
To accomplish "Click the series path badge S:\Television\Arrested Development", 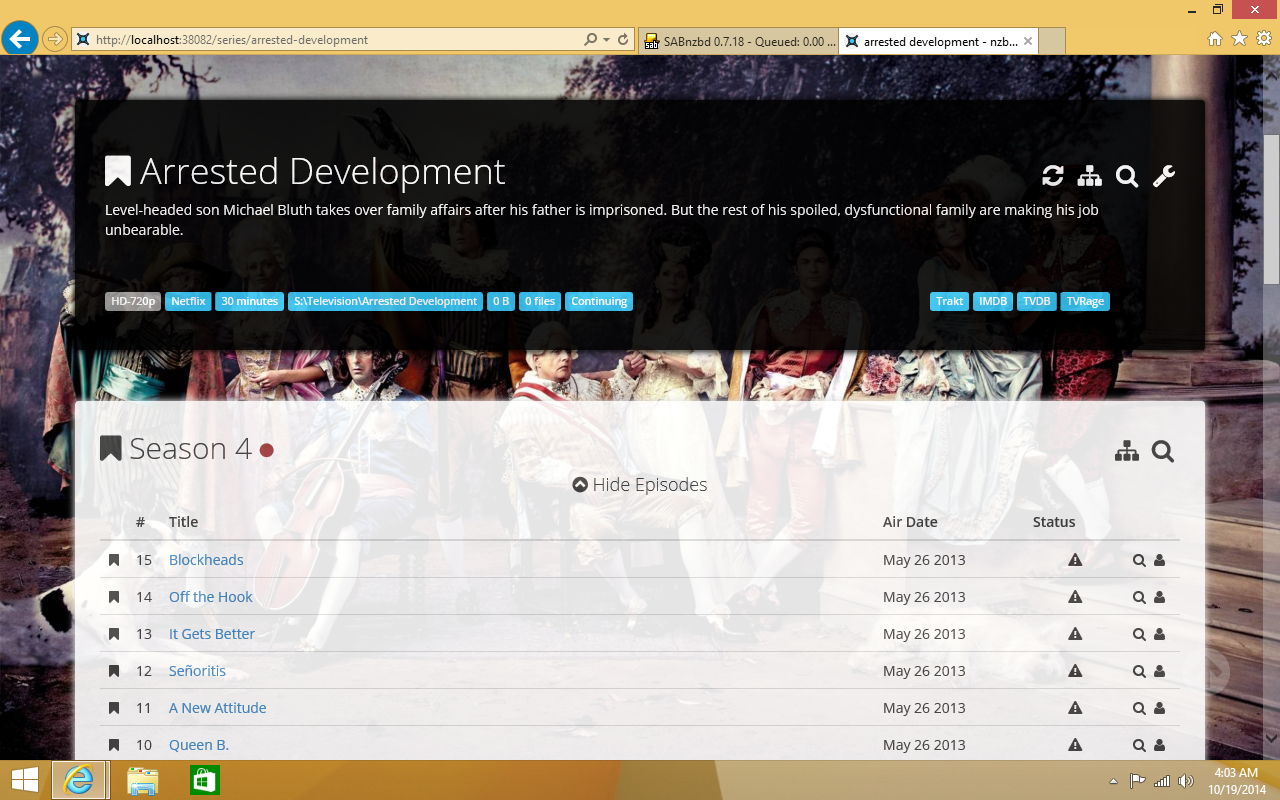I will tap(385, 301).
